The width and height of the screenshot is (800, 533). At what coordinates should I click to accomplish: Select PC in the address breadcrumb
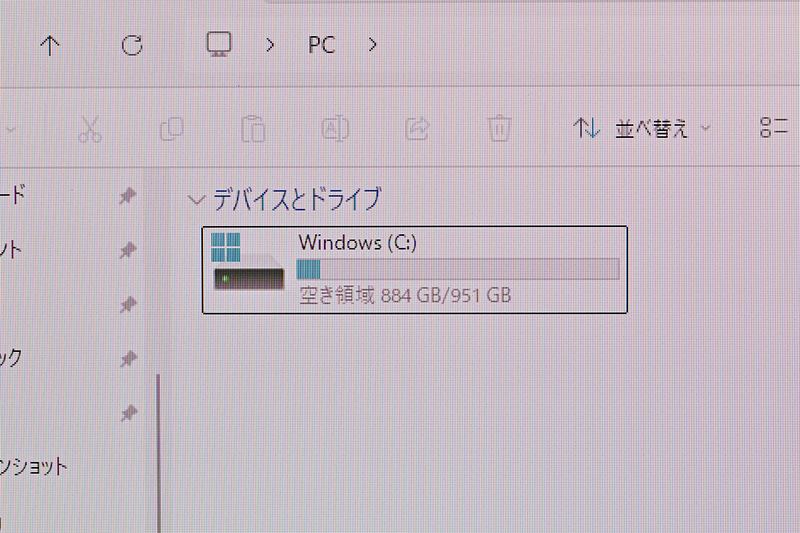click(322, 45)
